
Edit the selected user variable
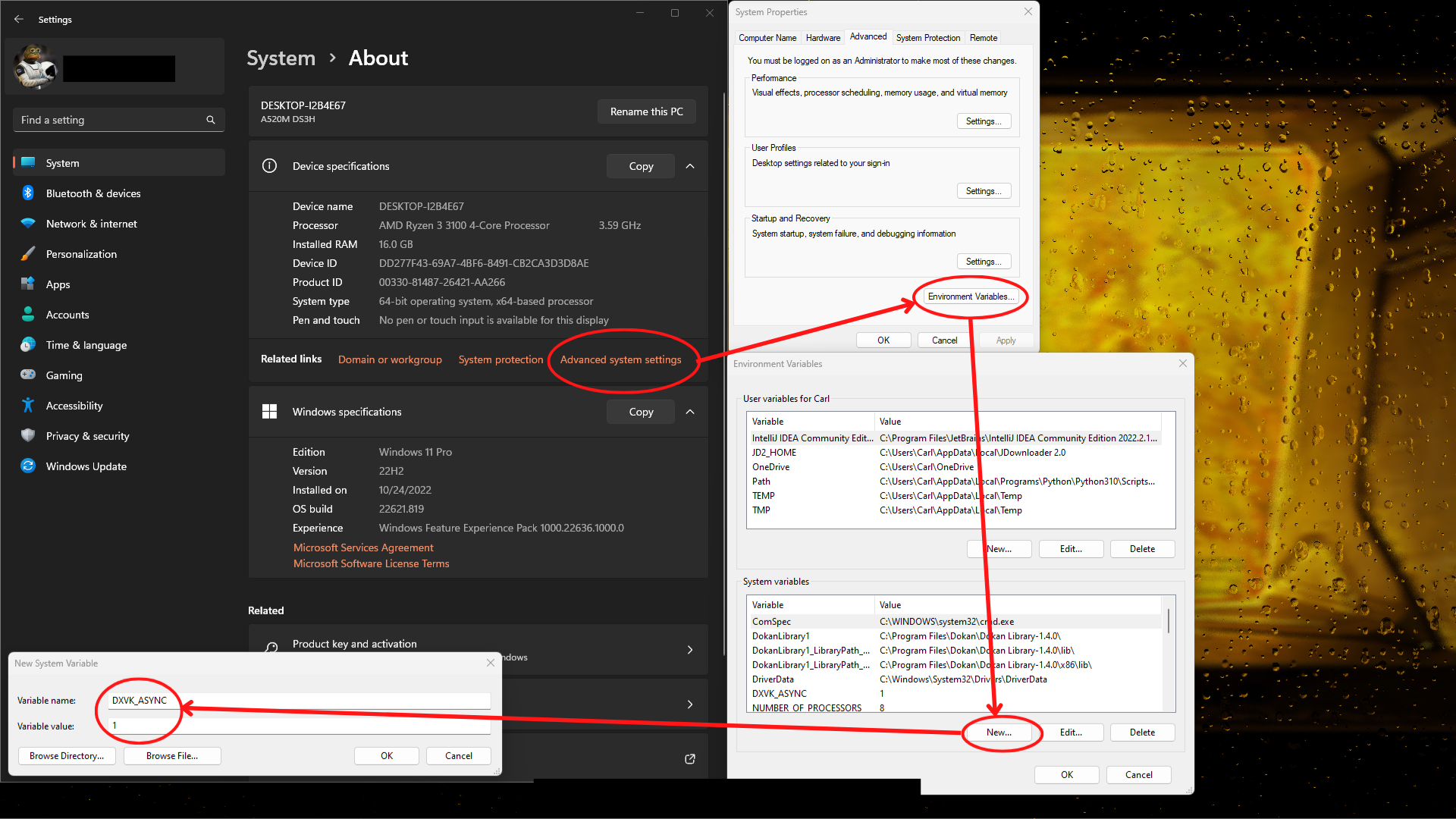tap(1071, 549)
